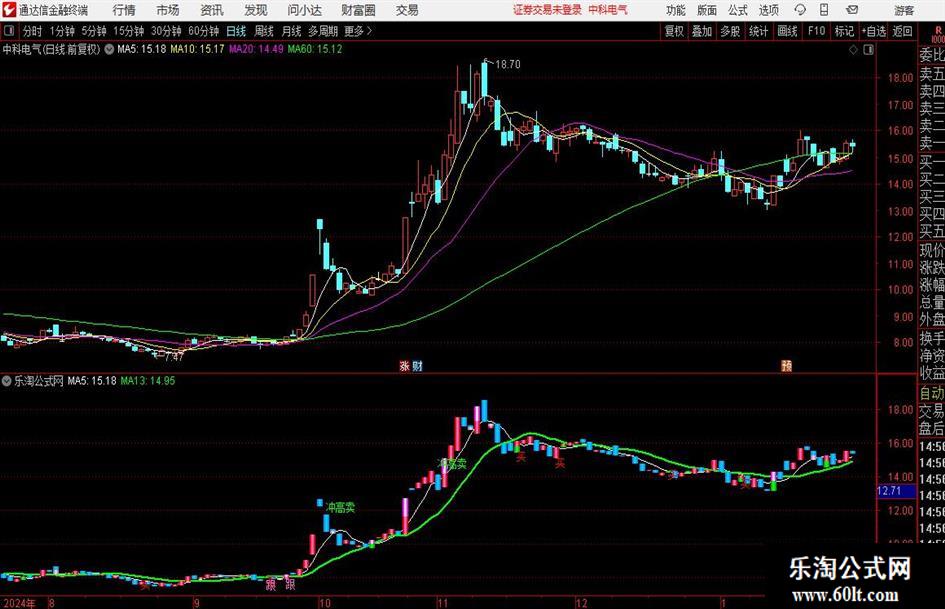Click the mobile phone icon

point(824,10)
